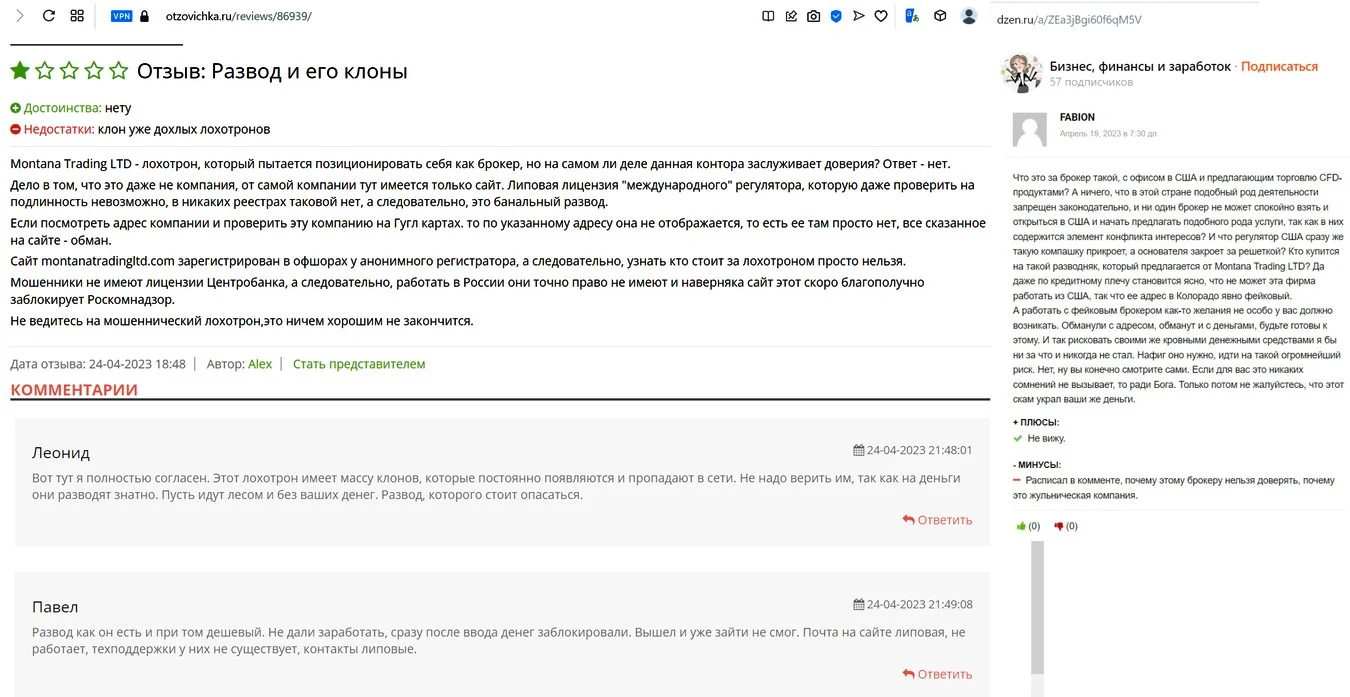Screen dimensions: 1350x697
Task: Bookmark the page with the heart icon
Action: tap(881, 16)
